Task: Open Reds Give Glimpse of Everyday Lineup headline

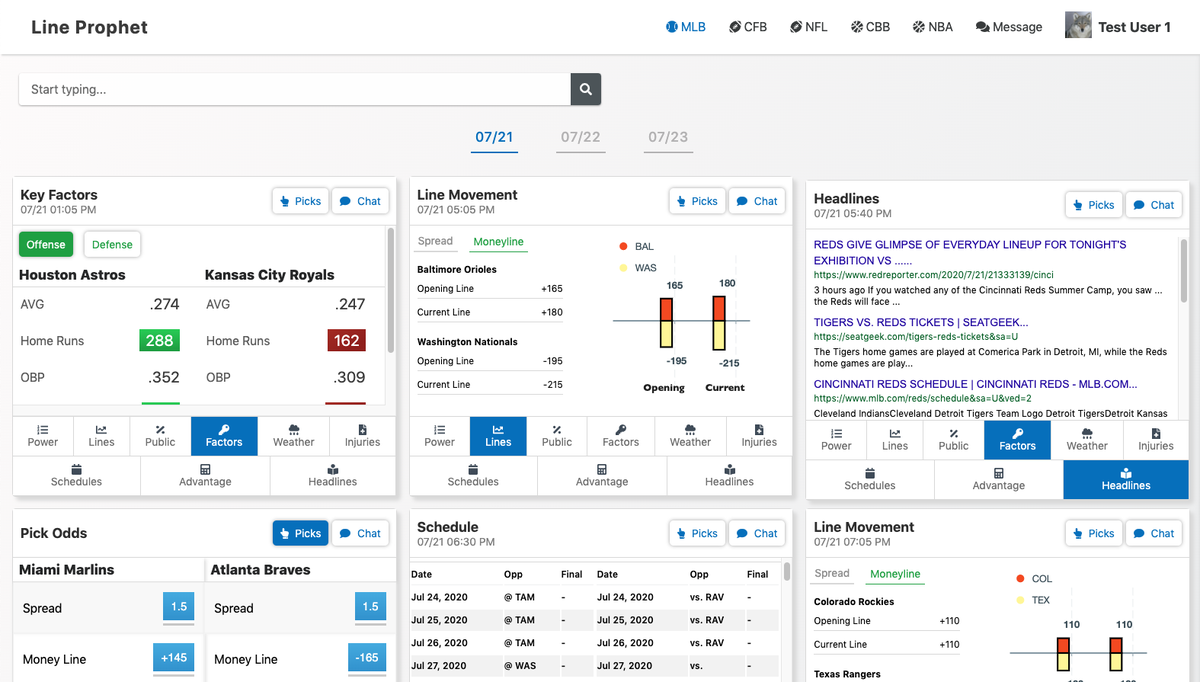Action: (970, 252)
